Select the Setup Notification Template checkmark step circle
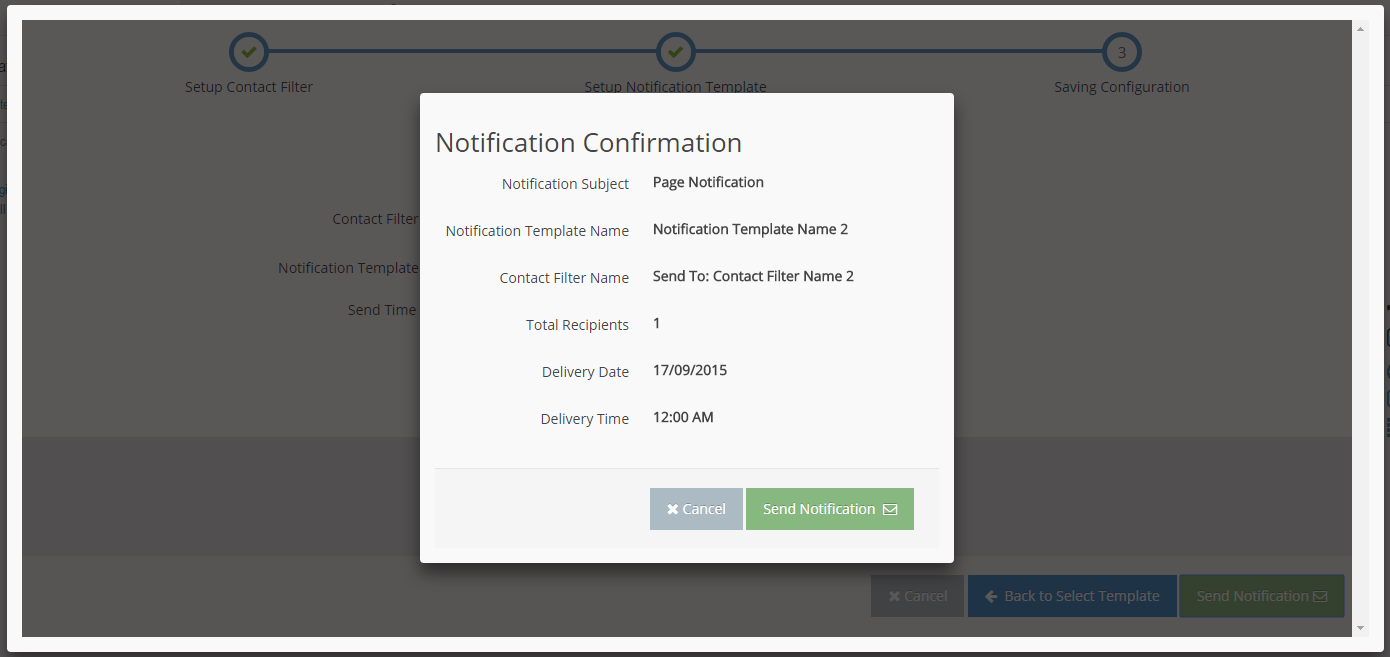The image size is (1390, 657). [675, 52]
